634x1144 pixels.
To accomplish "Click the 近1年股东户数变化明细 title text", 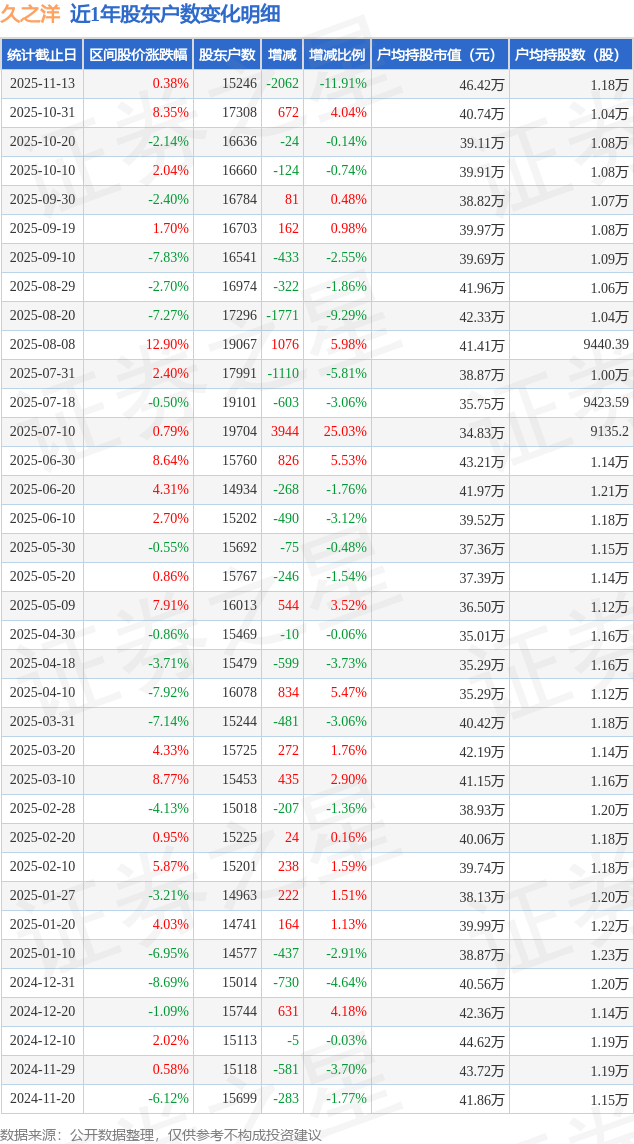I will [x=175, y=14].
